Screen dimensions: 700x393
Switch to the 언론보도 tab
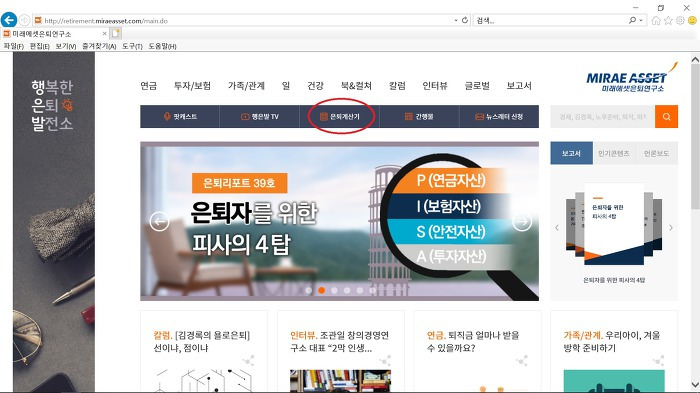(656, 153)
